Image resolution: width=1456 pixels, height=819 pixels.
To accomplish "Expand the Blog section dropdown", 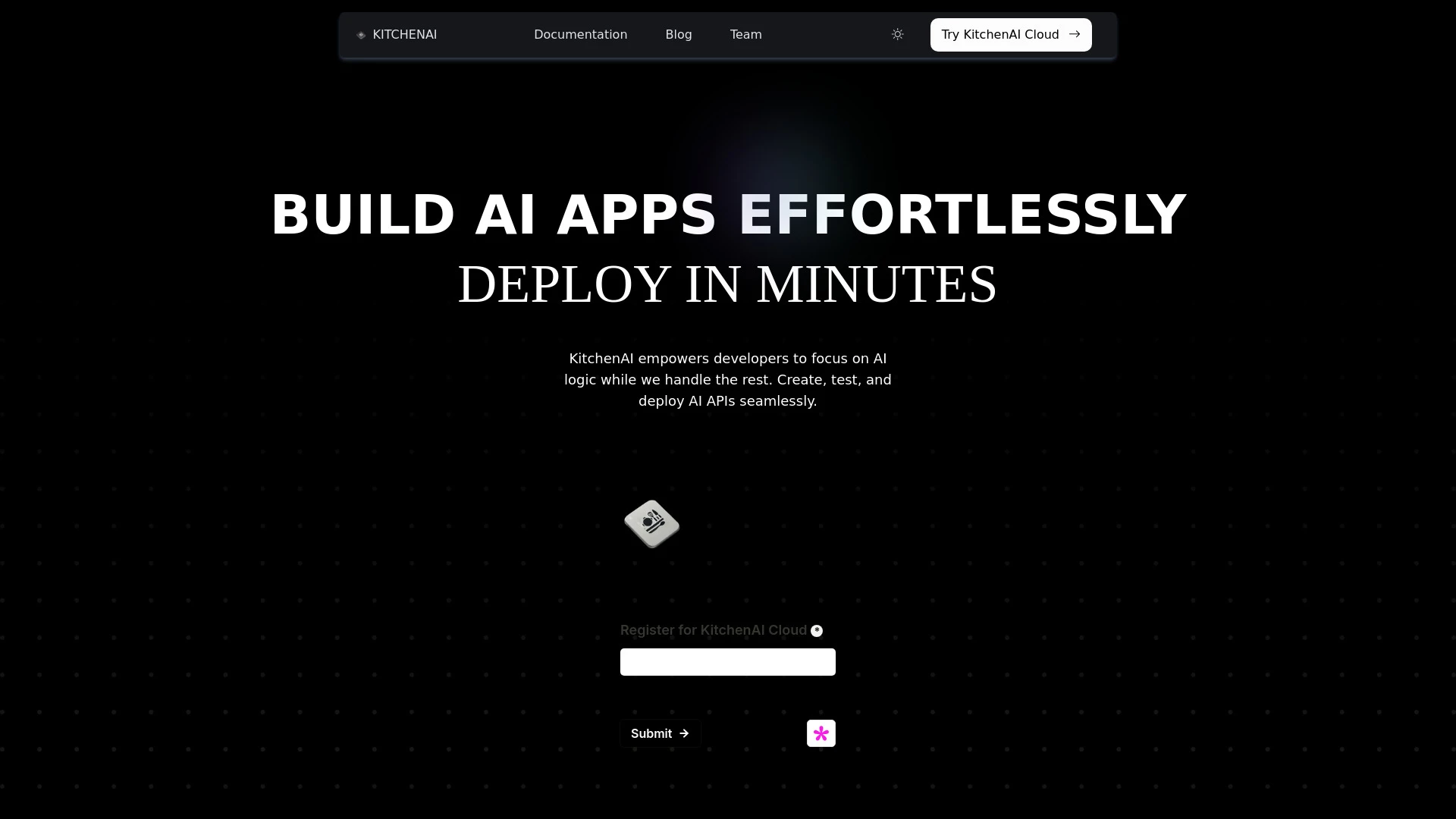I will point(678,34).
